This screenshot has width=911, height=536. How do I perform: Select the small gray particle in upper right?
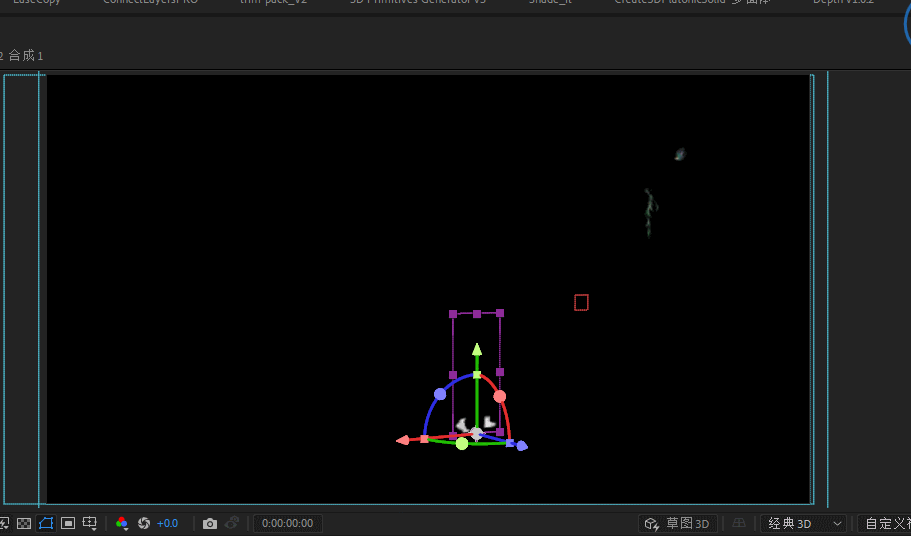coord(680,154)
